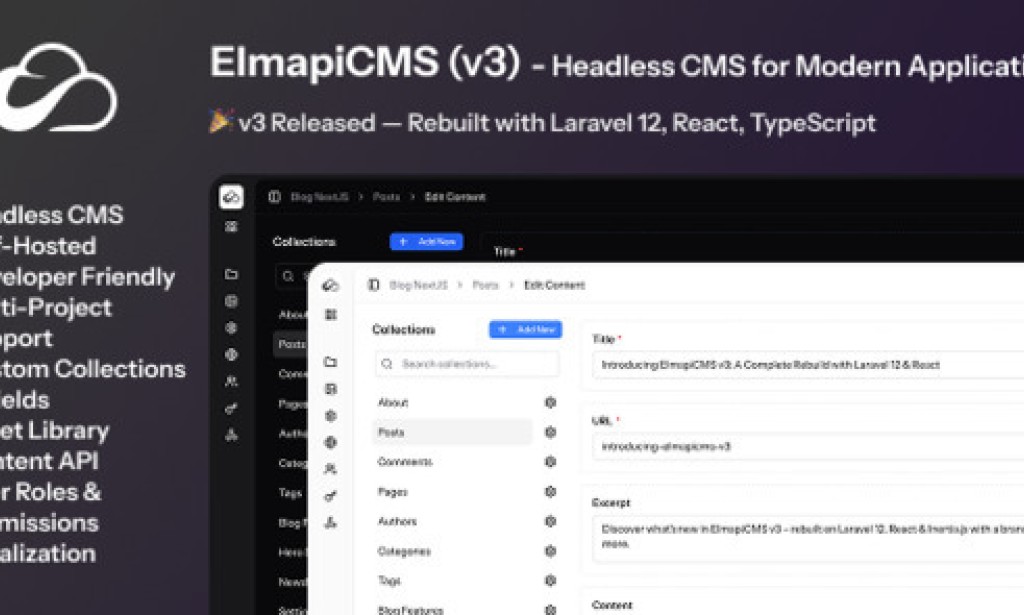
Task: Open dashboard grid icon in light window sidebar
Action: (331, 315)
